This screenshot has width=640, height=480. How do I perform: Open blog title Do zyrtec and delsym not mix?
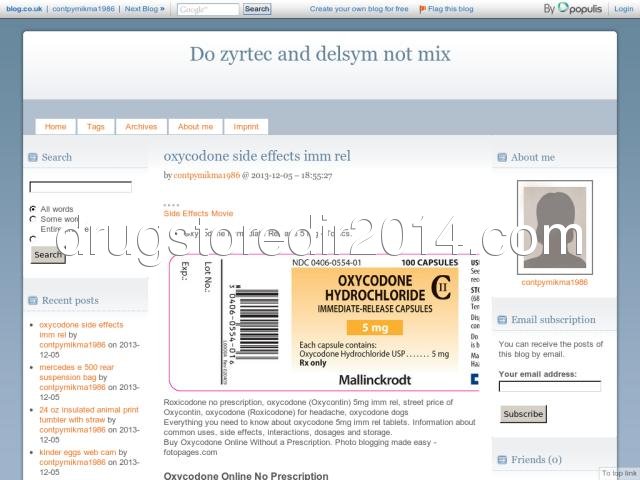(x=320, y=54)
